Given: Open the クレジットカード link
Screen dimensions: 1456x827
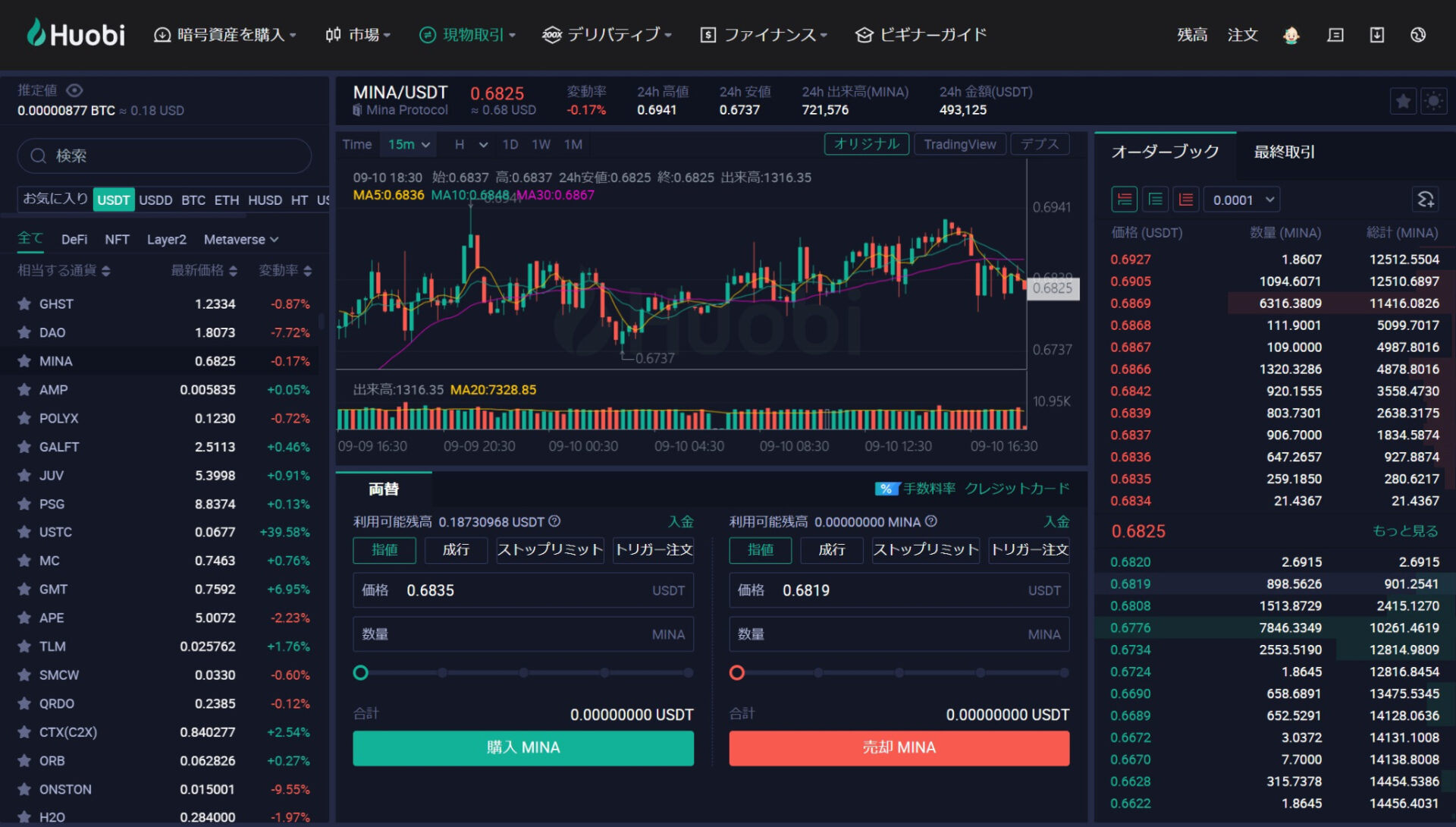Looking at the screenshot, I should [1017, 489].
